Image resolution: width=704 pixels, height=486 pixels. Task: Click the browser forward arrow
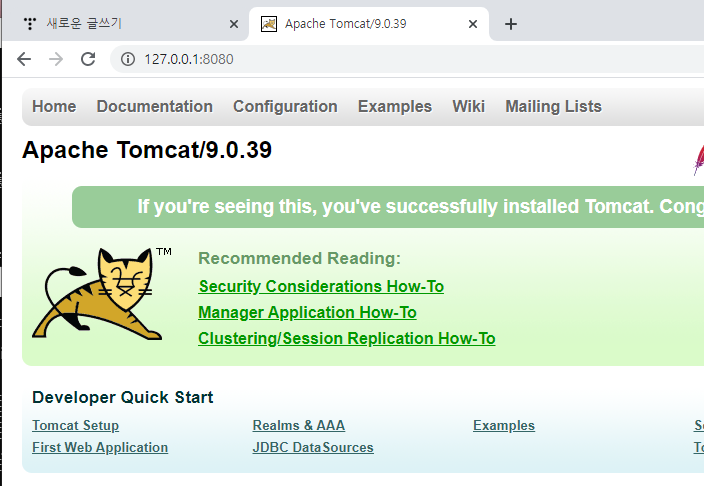coord(56,59)
